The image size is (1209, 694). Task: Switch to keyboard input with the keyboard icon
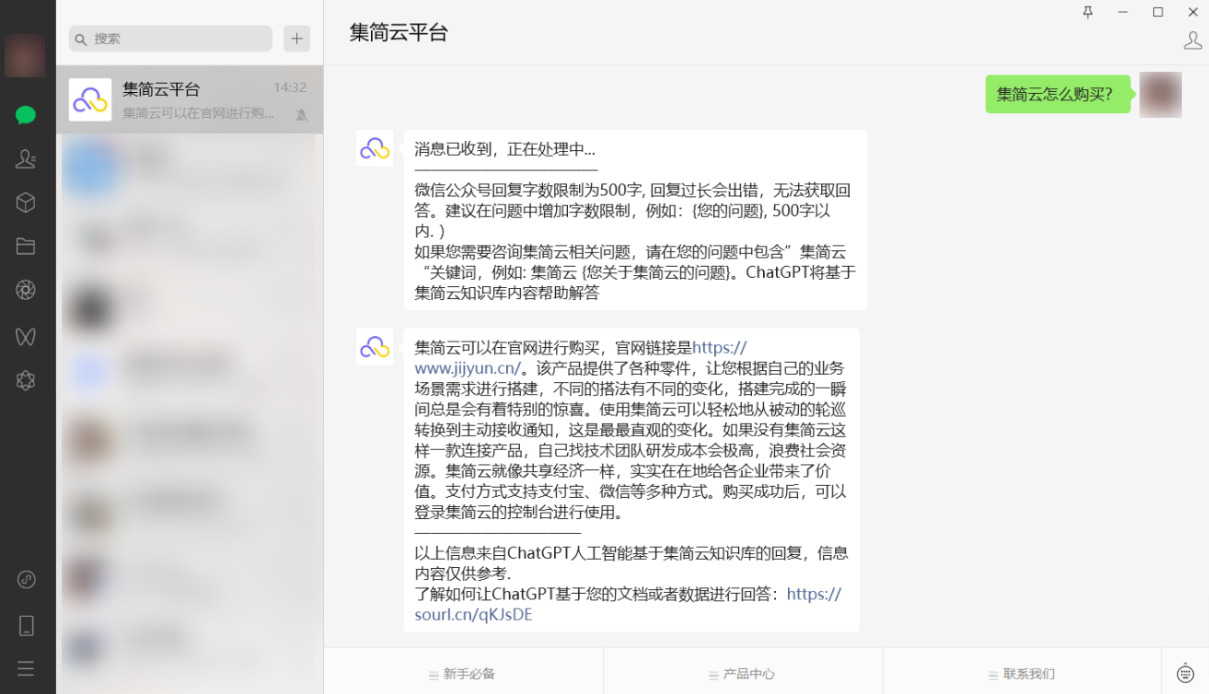(1186, 672)
